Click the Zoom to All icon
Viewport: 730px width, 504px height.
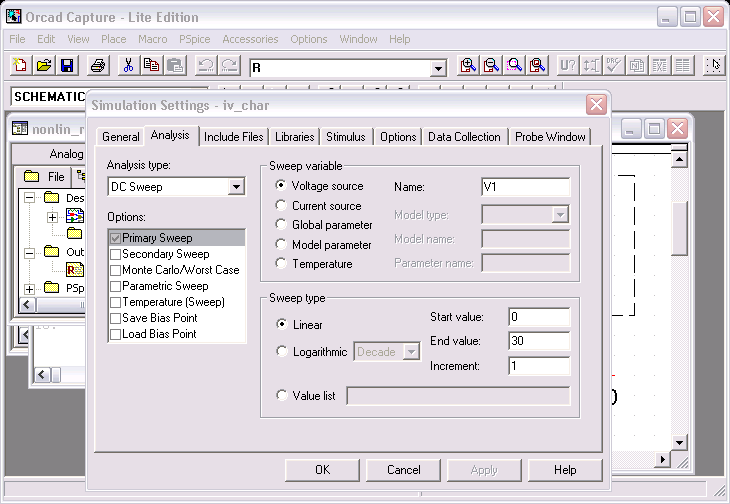click(538, 65)
